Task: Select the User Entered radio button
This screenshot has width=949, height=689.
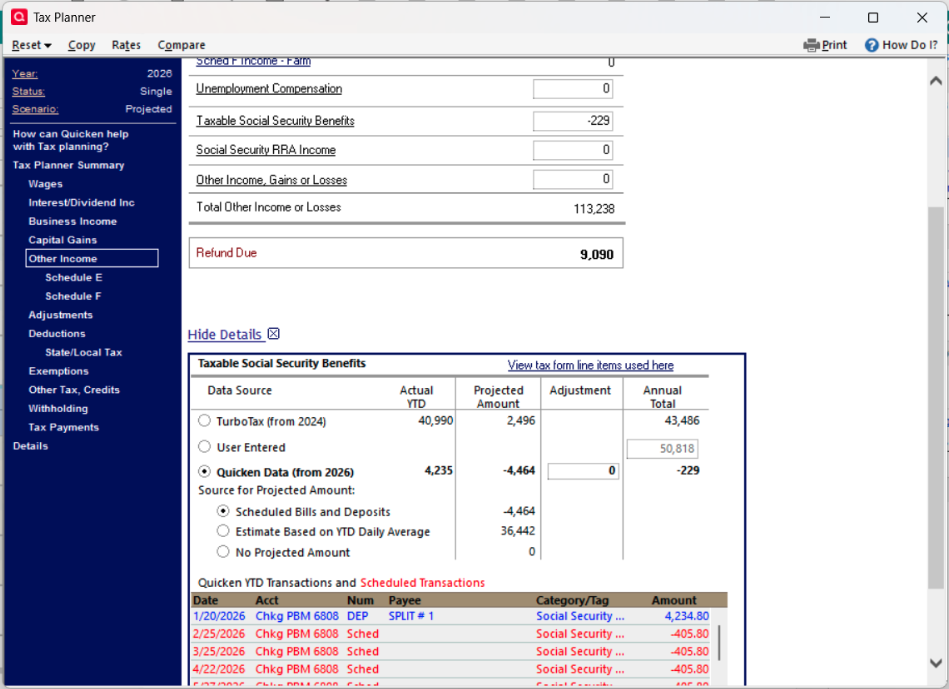Action: coord(205,446)
